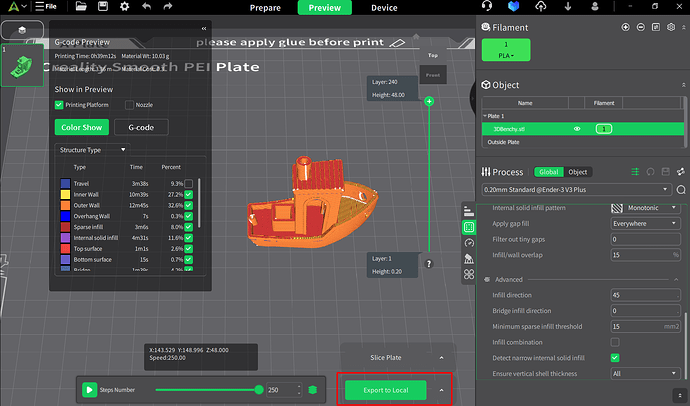Click the undo arrow
Screen dimensions: 690x406
[147, 6]
